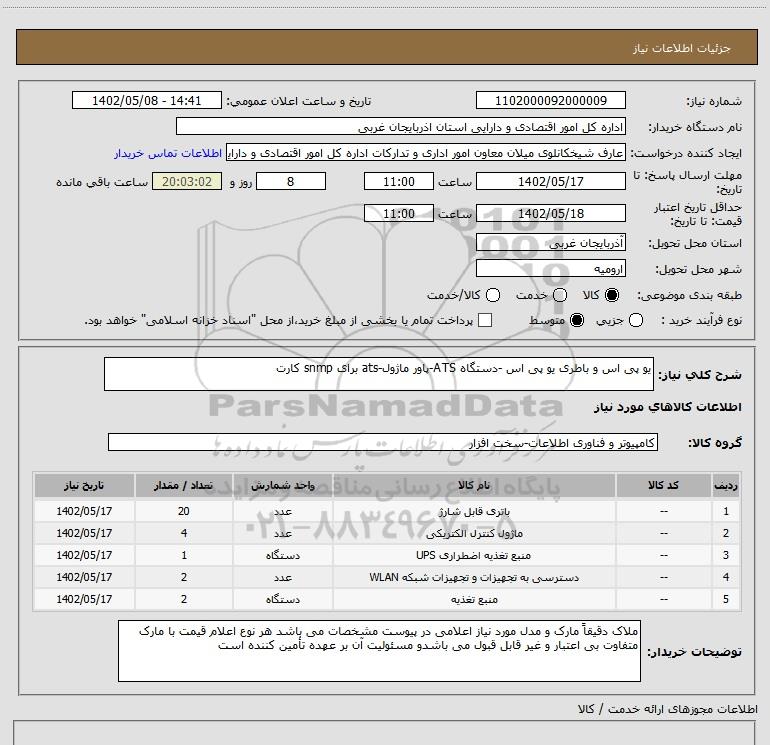Click the price validity time 11:00 field
770x745 pixels.
pyautogui.click(x=399, y=213)
